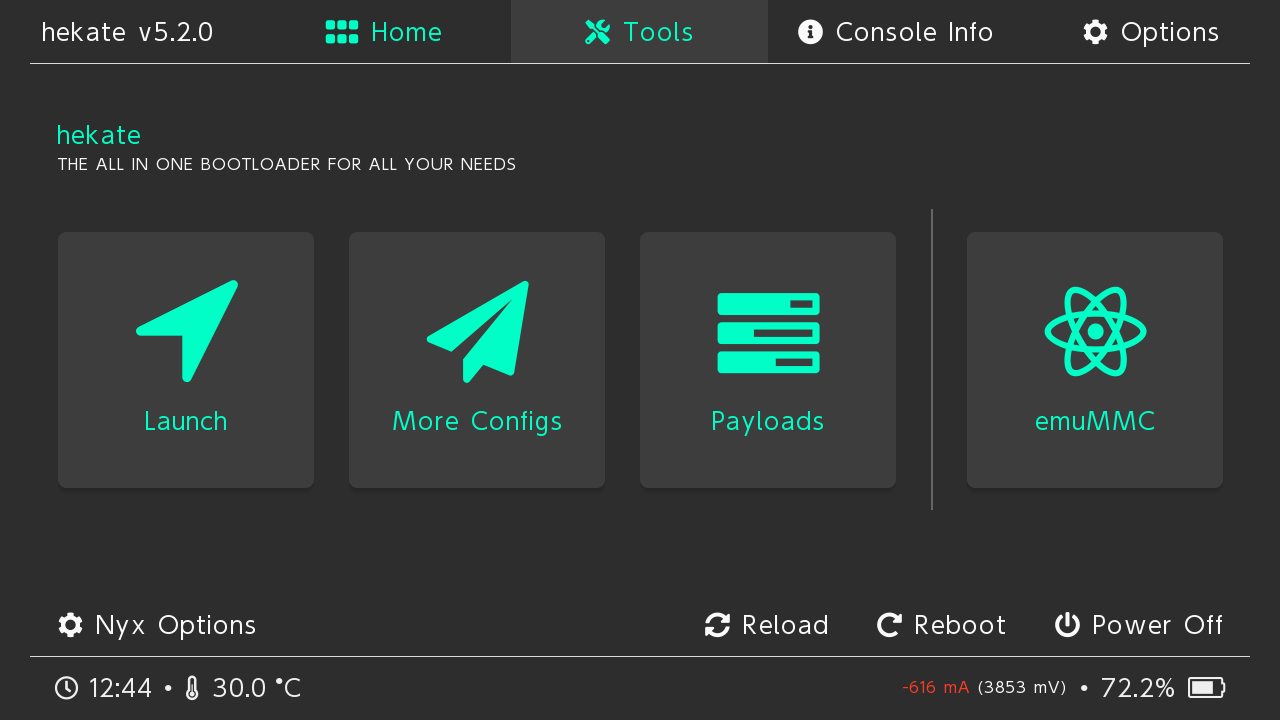The image size is (1280, 720).
Task: Go to the Options tab
Action: [1151, 32]
